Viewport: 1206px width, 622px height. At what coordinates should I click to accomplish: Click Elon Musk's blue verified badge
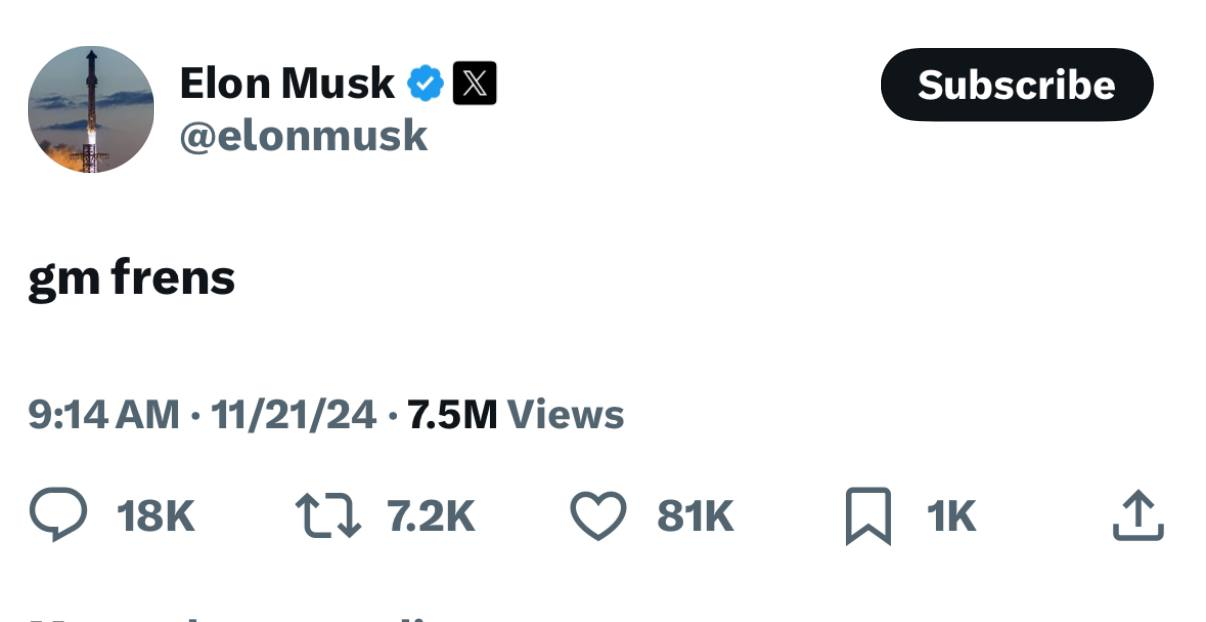pos(424,83)
